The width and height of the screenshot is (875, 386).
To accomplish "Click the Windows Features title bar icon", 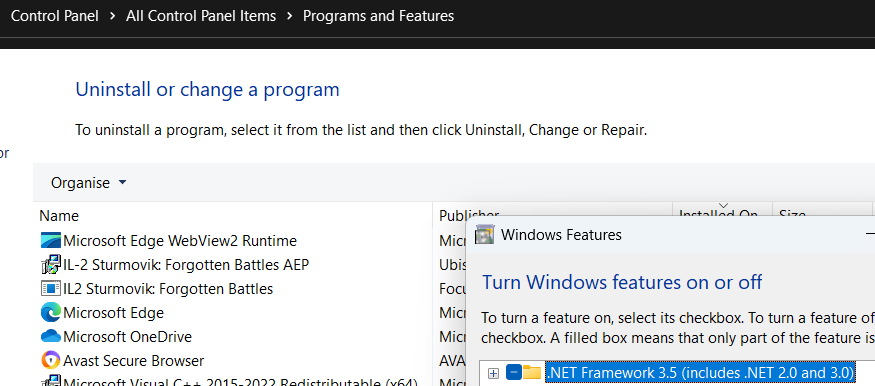I will click(x=484, y=235).
